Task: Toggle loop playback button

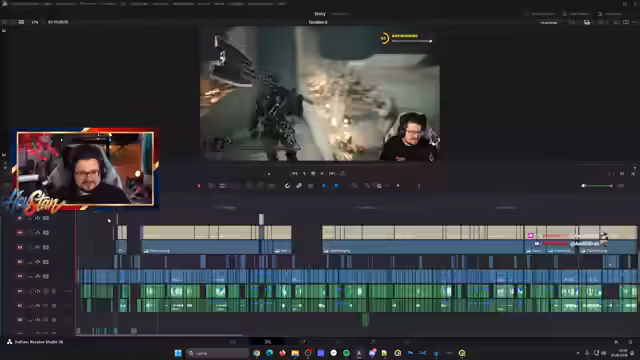Action: click(343, 173)
